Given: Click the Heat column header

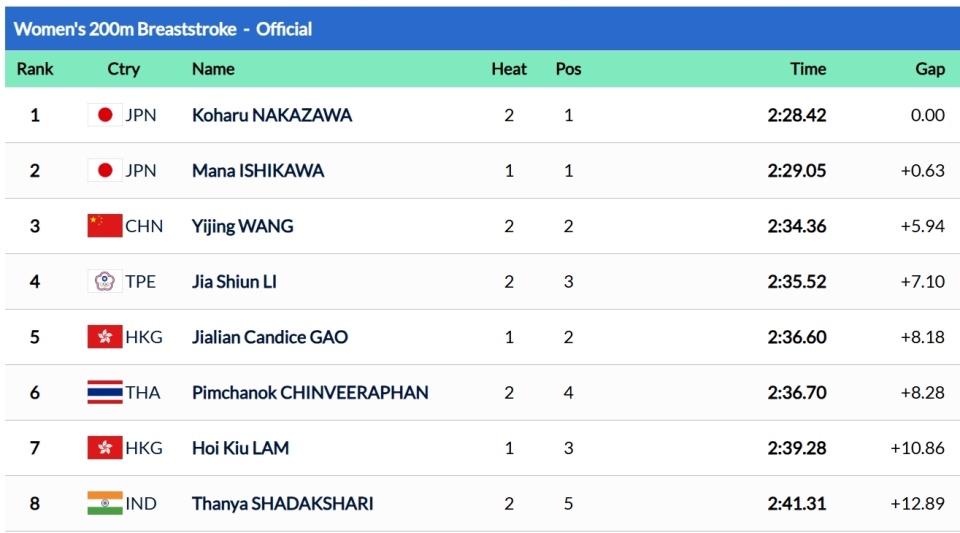Looking at the screenshot, I should click(509, 69).
